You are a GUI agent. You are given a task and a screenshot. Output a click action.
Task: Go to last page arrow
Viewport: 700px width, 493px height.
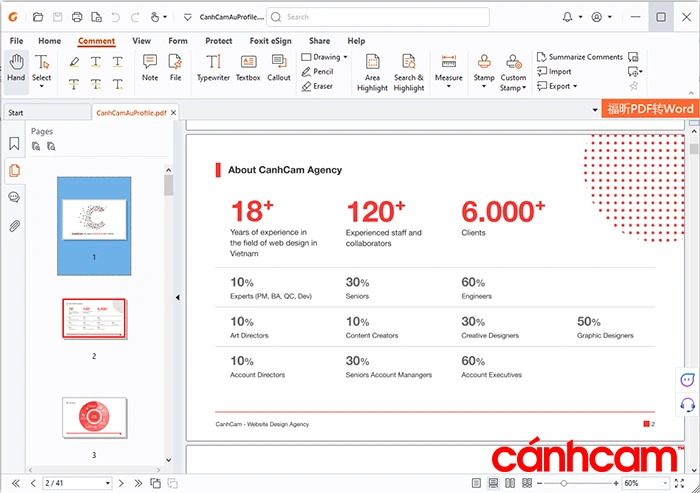138,483
